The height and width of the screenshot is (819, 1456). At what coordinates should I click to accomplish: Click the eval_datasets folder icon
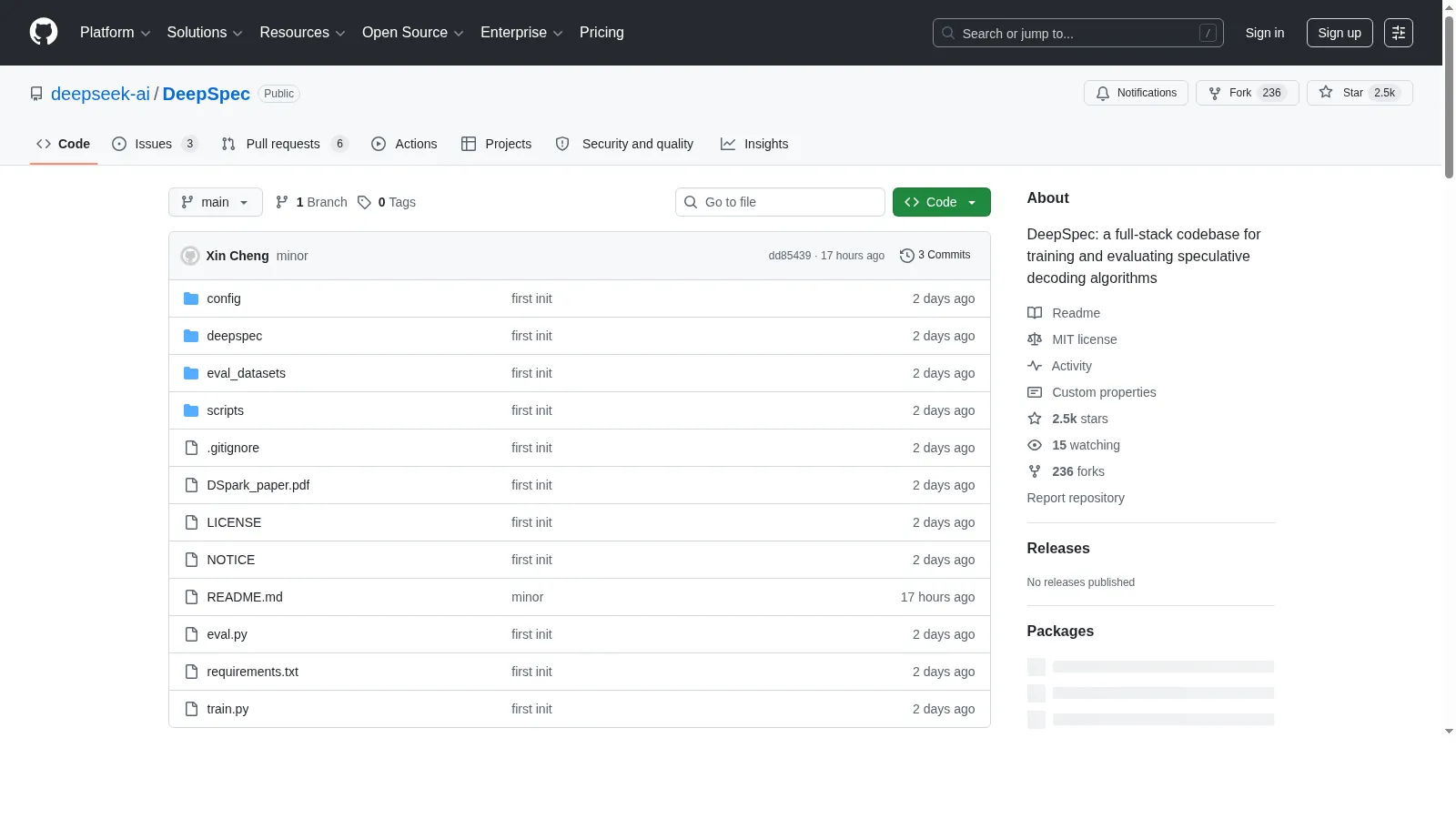click(191, 373)
